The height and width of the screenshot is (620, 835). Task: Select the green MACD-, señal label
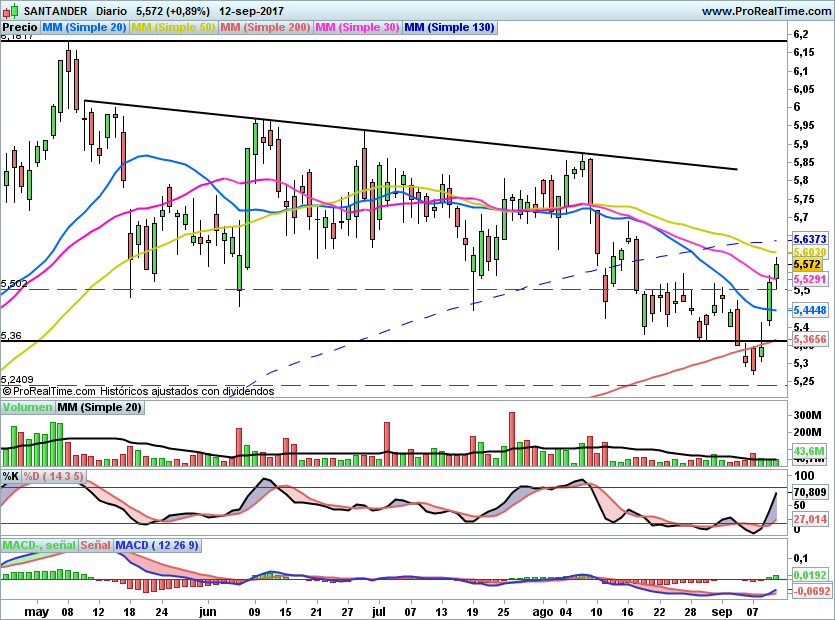tap(39, 545)
